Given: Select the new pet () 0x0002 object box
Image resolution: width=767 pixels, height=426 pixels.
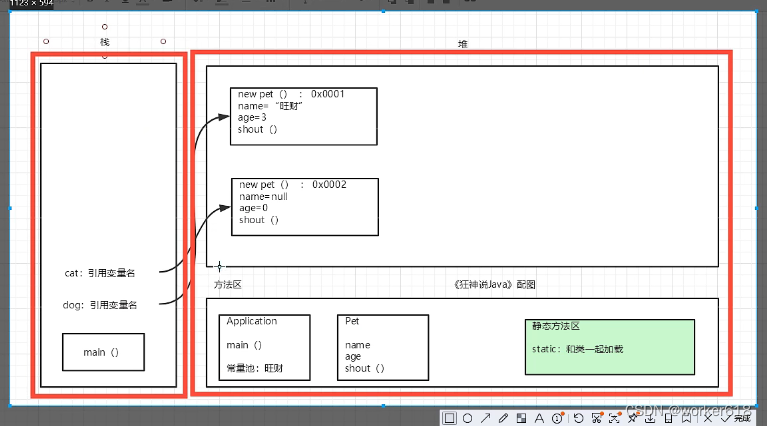Looking at the screenshot, I should coord(305,207).
